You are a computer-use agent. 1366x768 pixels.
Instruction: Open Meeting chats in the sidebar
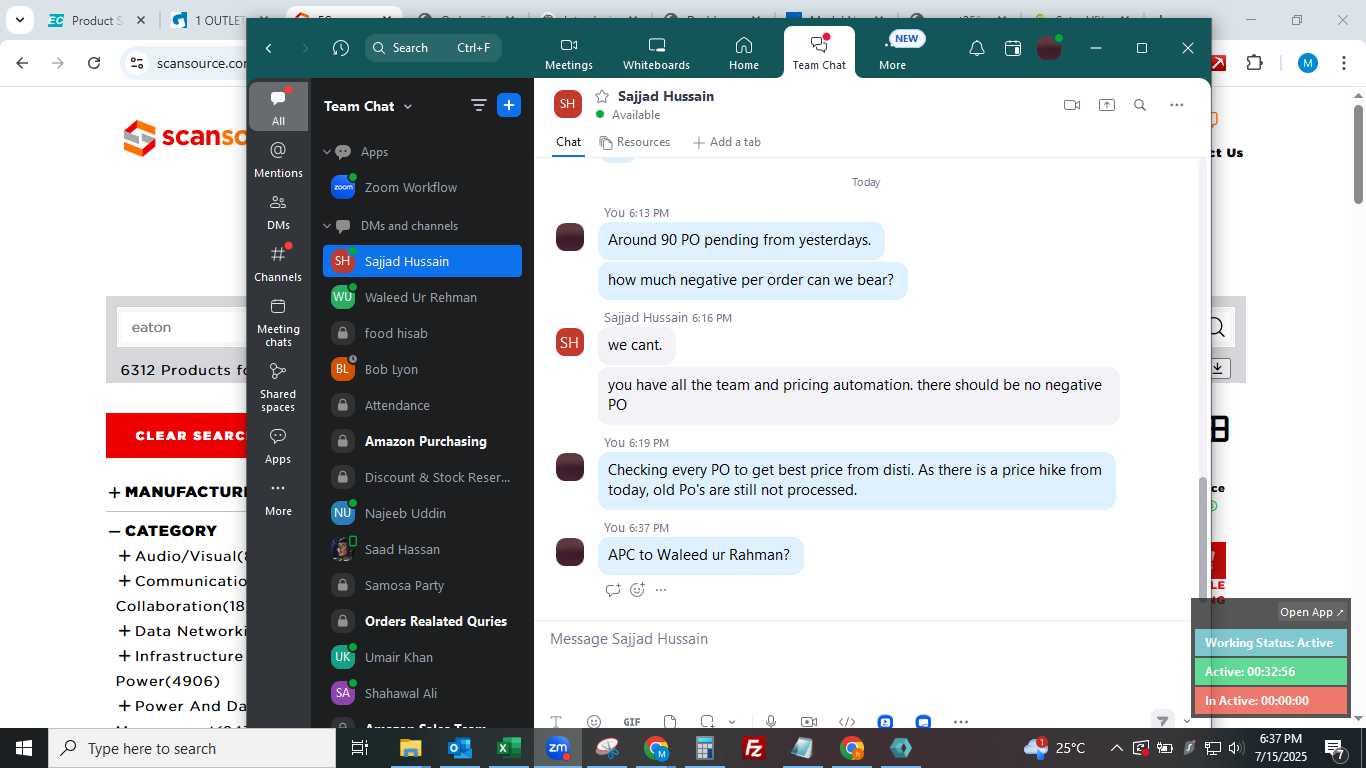(x=278, y=321)
